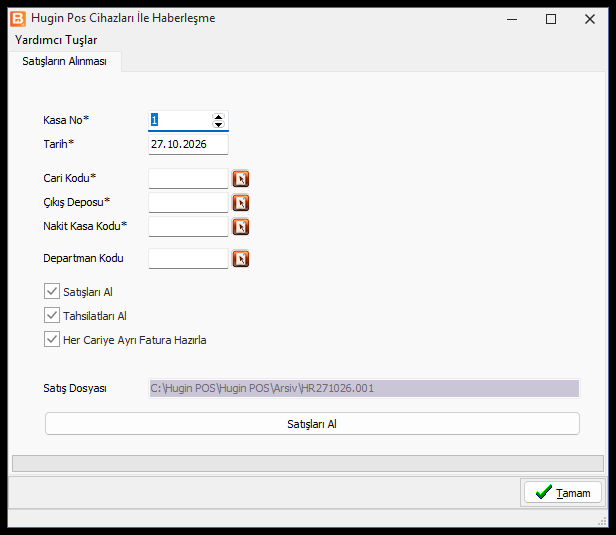This screenshot has width=616, height=535.
Task: Click the Kasa No* label
Action: (66, 120)
